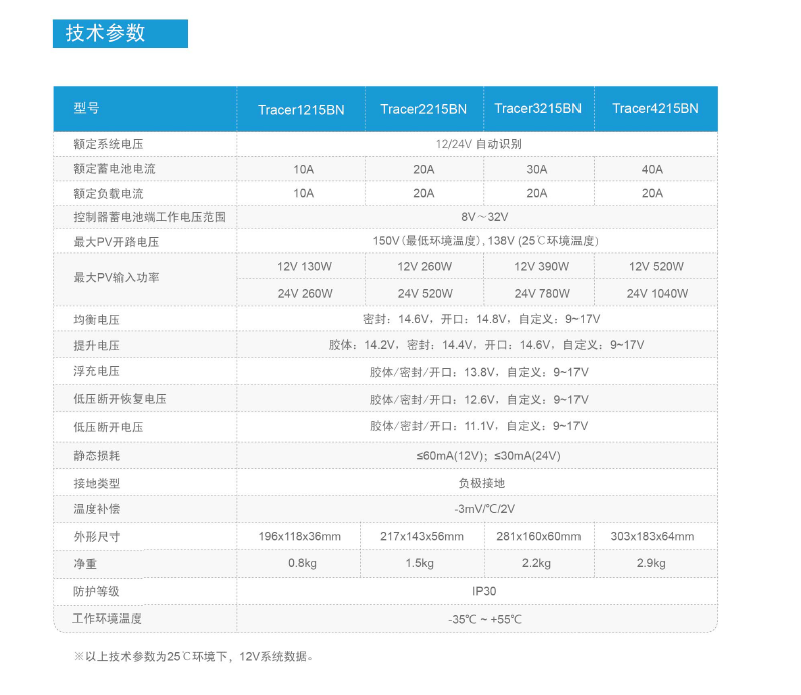Click the 12V 260W cell
The width and height of the screenshot is (801, 695).
[425, 266]
